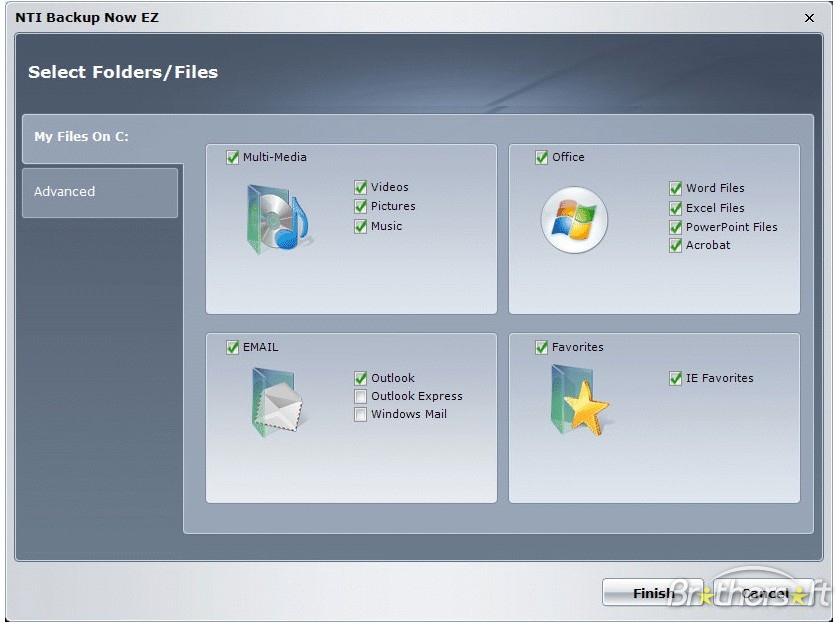Select the My Files On C: tab
The height and width of the screenshot is (625, 836).
pos(102,137)
